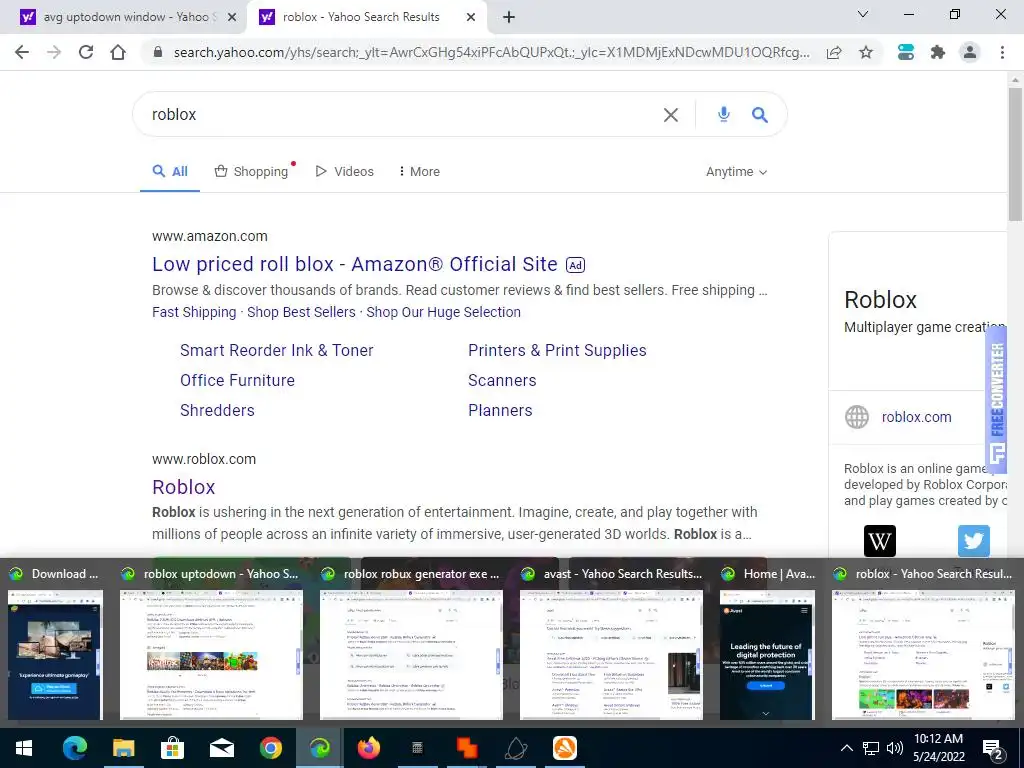Open the Office Furniture link
Viewport: 1024px width, 768px height.
237,381
